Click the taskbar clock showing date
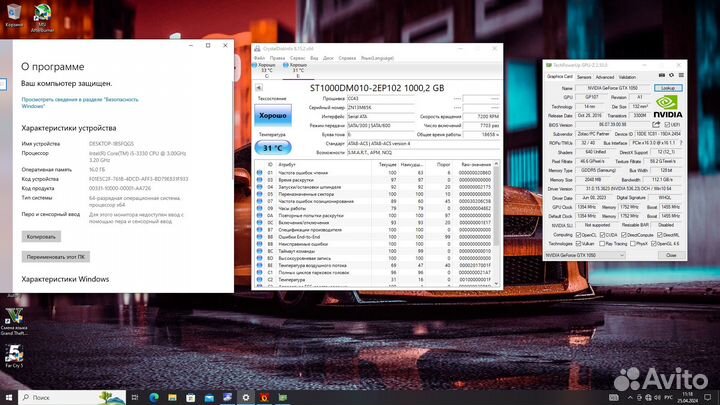 pos(687,397)
